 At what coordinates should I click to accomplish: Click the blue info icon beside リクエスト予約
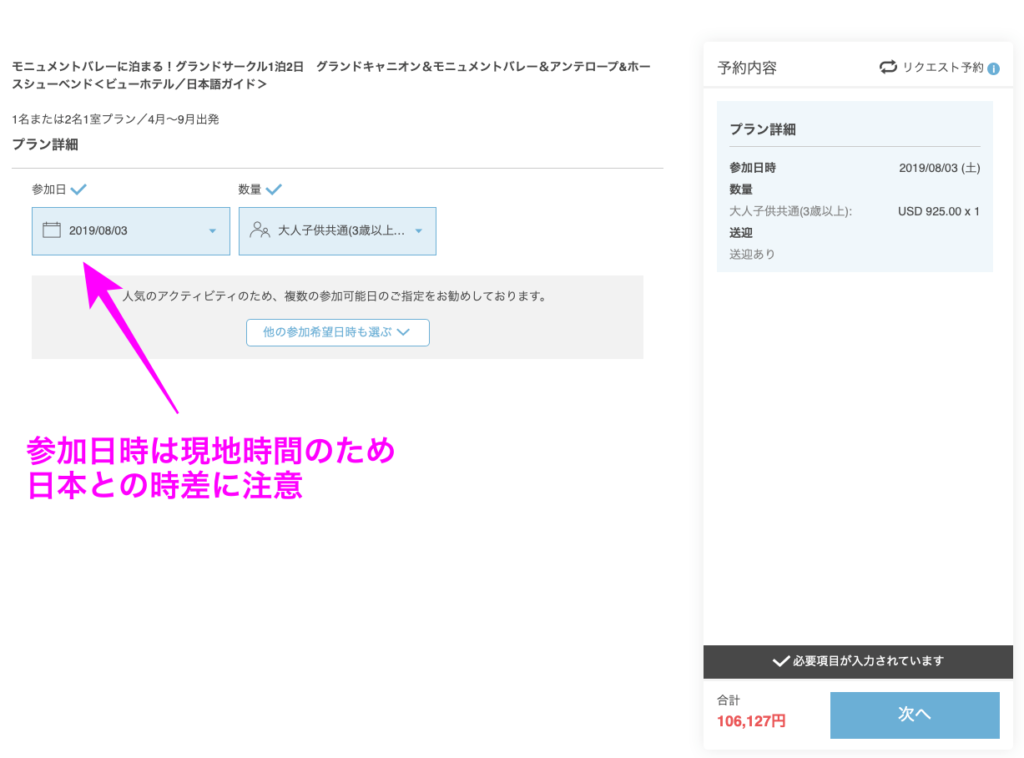pyautogui.click(x=993, y=68)
